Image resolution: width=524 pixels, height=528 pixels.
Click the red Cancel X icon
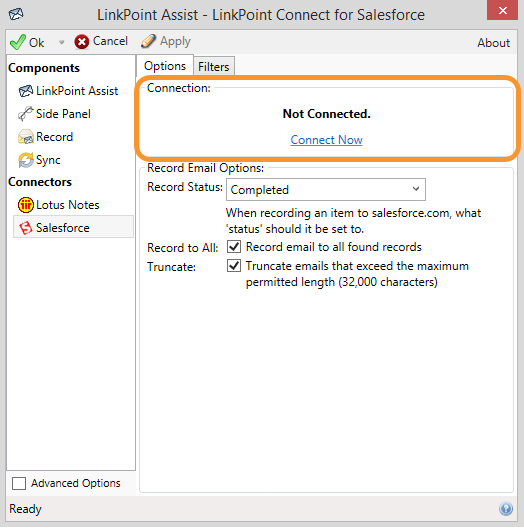click(x=81, y=42)
